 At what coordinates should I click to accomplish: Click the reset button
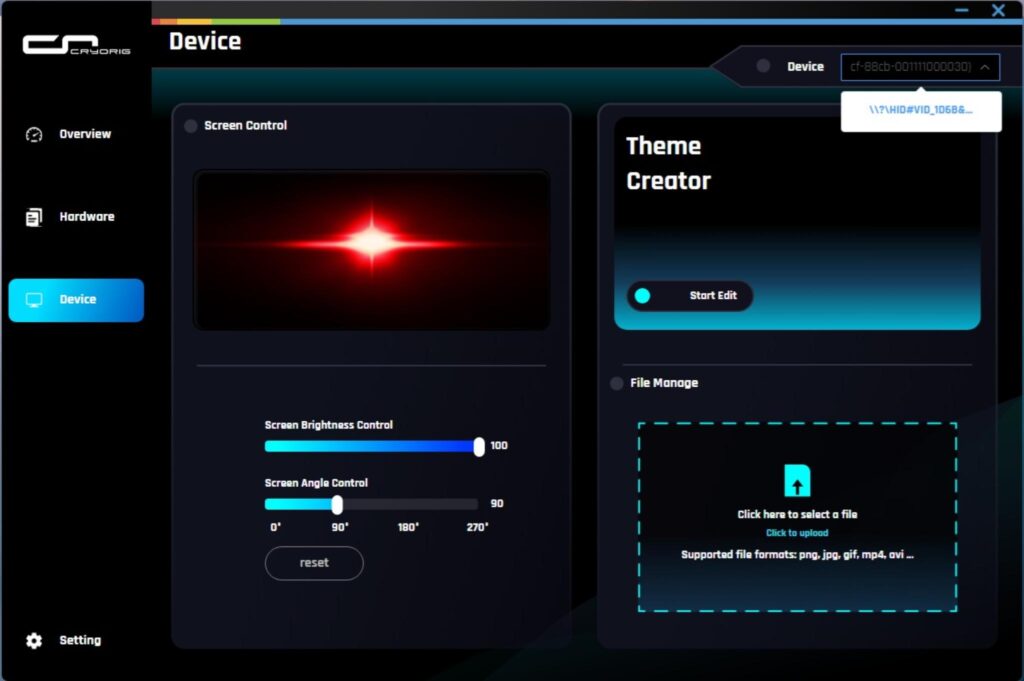(314, 563)
